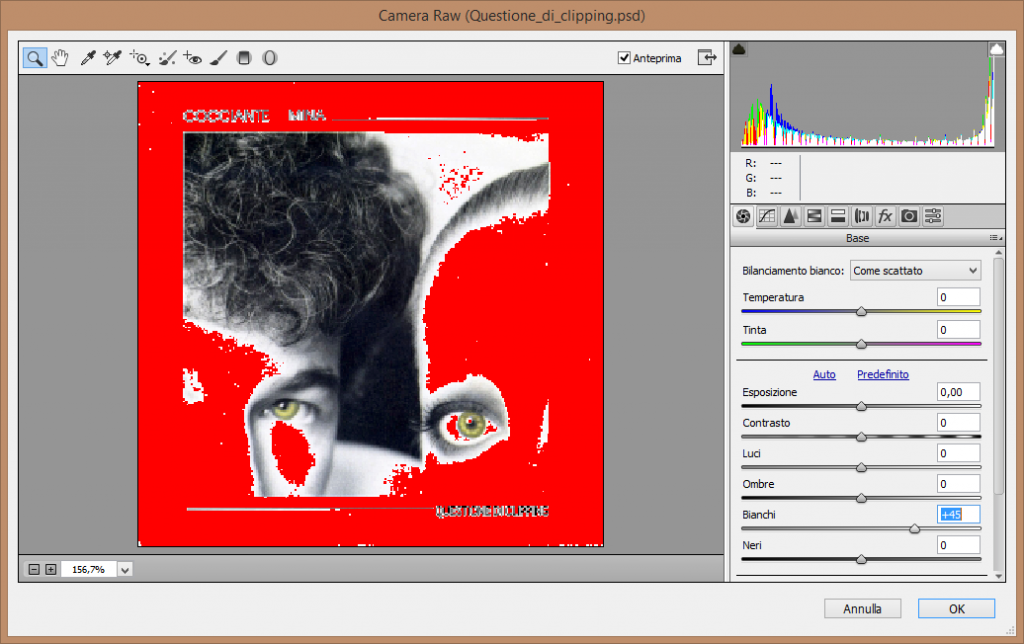Click the Tinta slider handle

pyautogui.click(x=861, y=344)
